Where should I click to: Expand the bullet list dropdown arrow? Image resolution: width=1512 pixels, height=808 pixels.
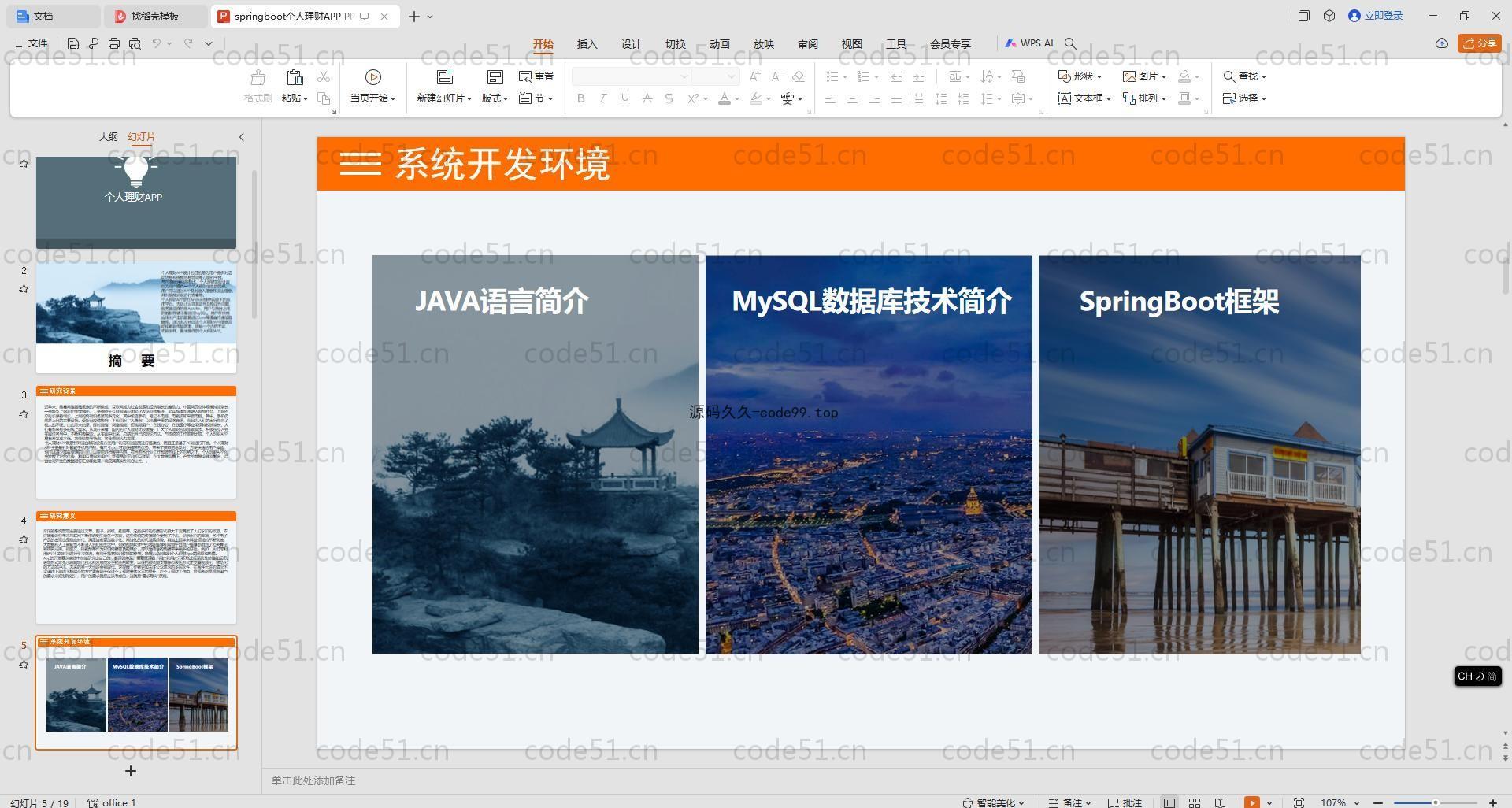[x=845, y=77]
